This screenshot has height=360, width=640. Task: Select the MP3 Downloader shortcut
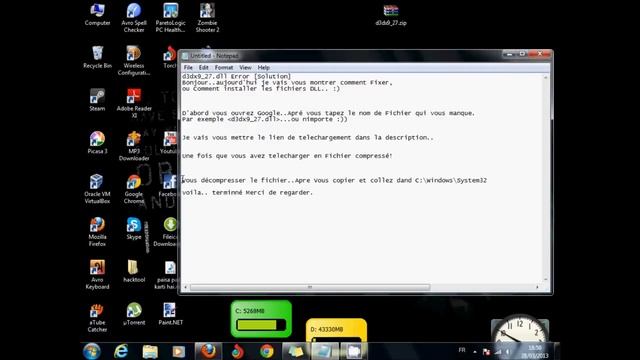coord(134,146)
